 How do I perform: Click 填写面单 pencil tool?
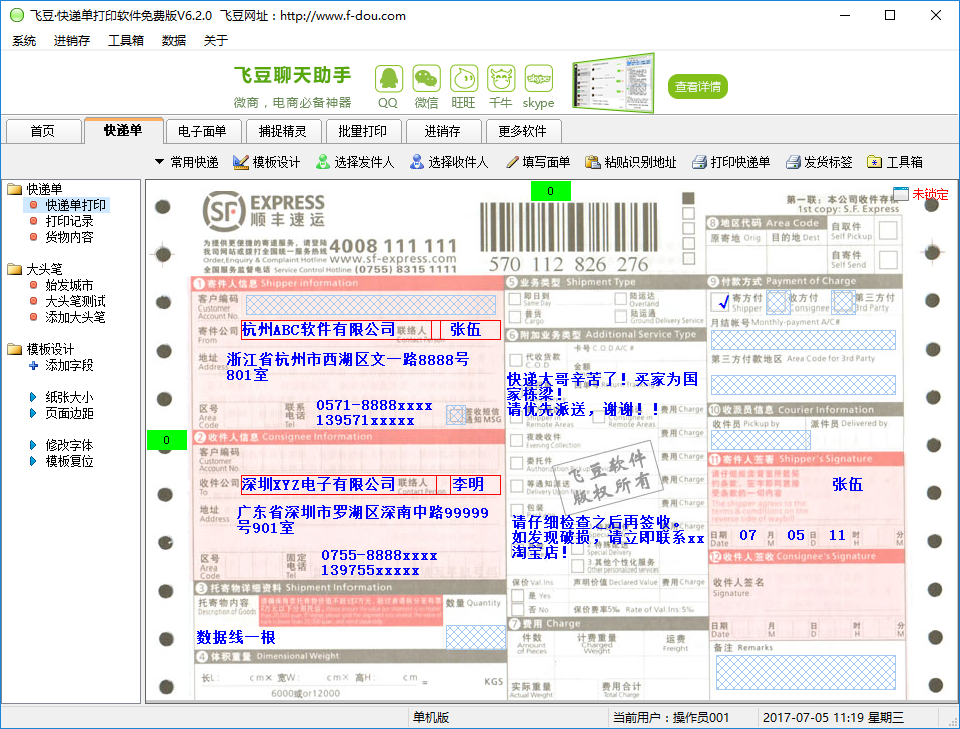point(538,162)
